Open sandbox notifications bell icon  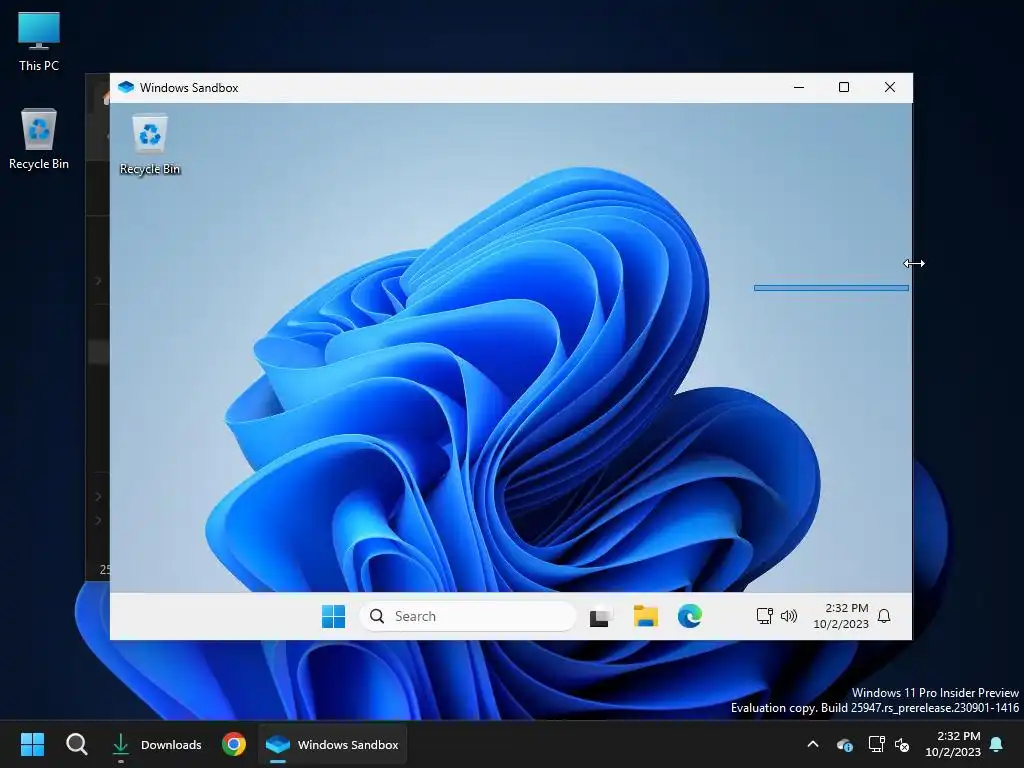point(884,616)
